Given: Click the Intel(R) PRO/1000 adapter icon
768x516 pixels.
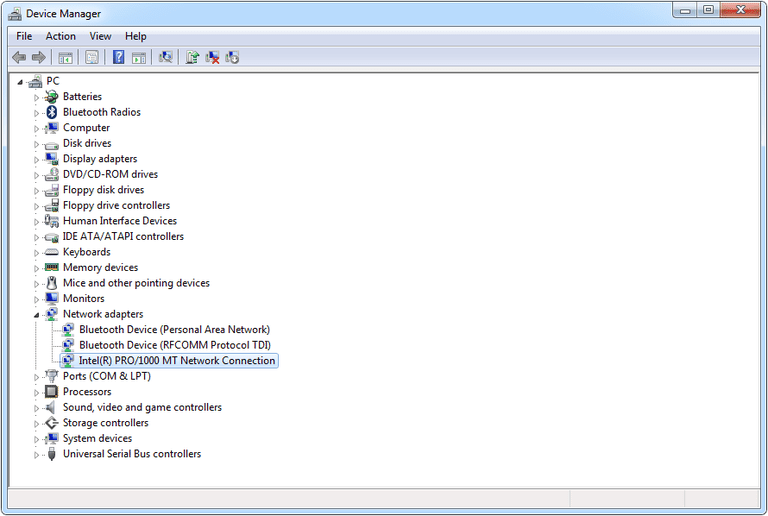Looking at the screenshot, I should click(x=68, y=361).
